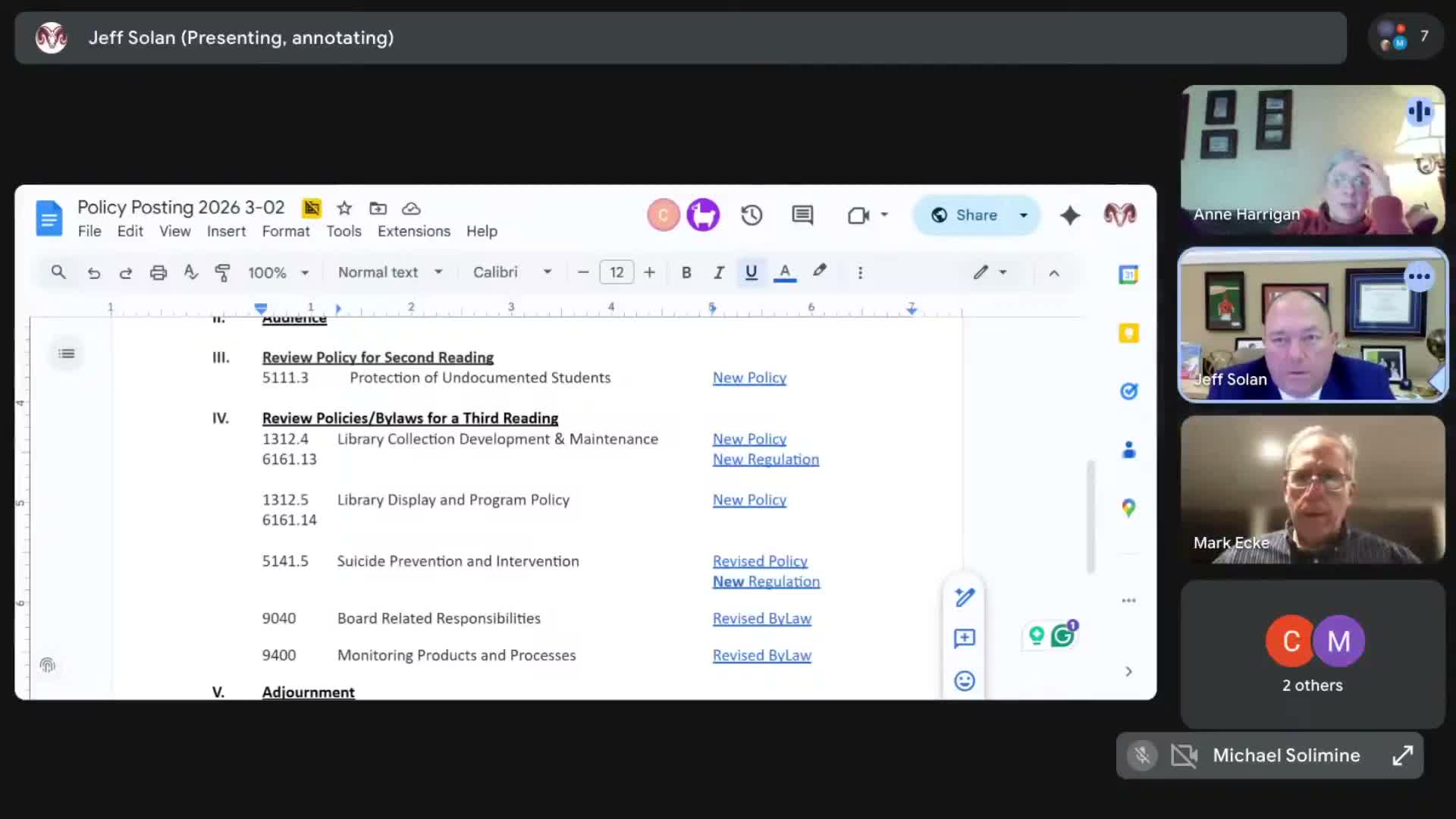Toggle underline formatting
This screenshot has height=819, width=1456.
751,272
